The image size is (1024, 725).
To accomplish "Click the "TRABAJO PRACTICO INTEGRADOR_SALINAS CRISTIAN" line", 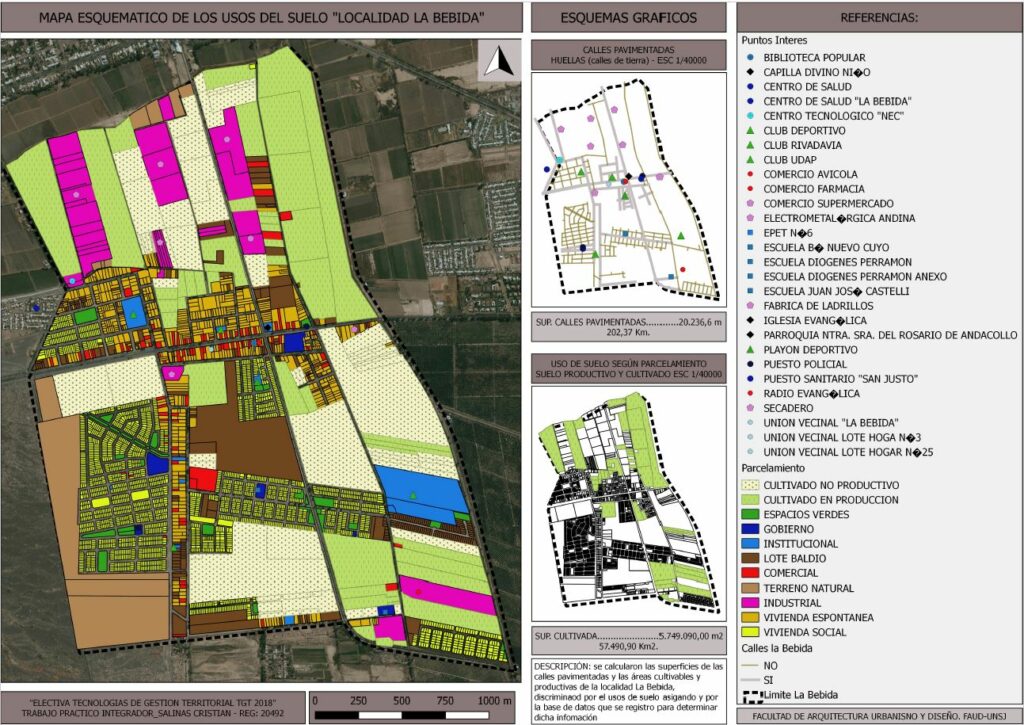I will 153,713.
